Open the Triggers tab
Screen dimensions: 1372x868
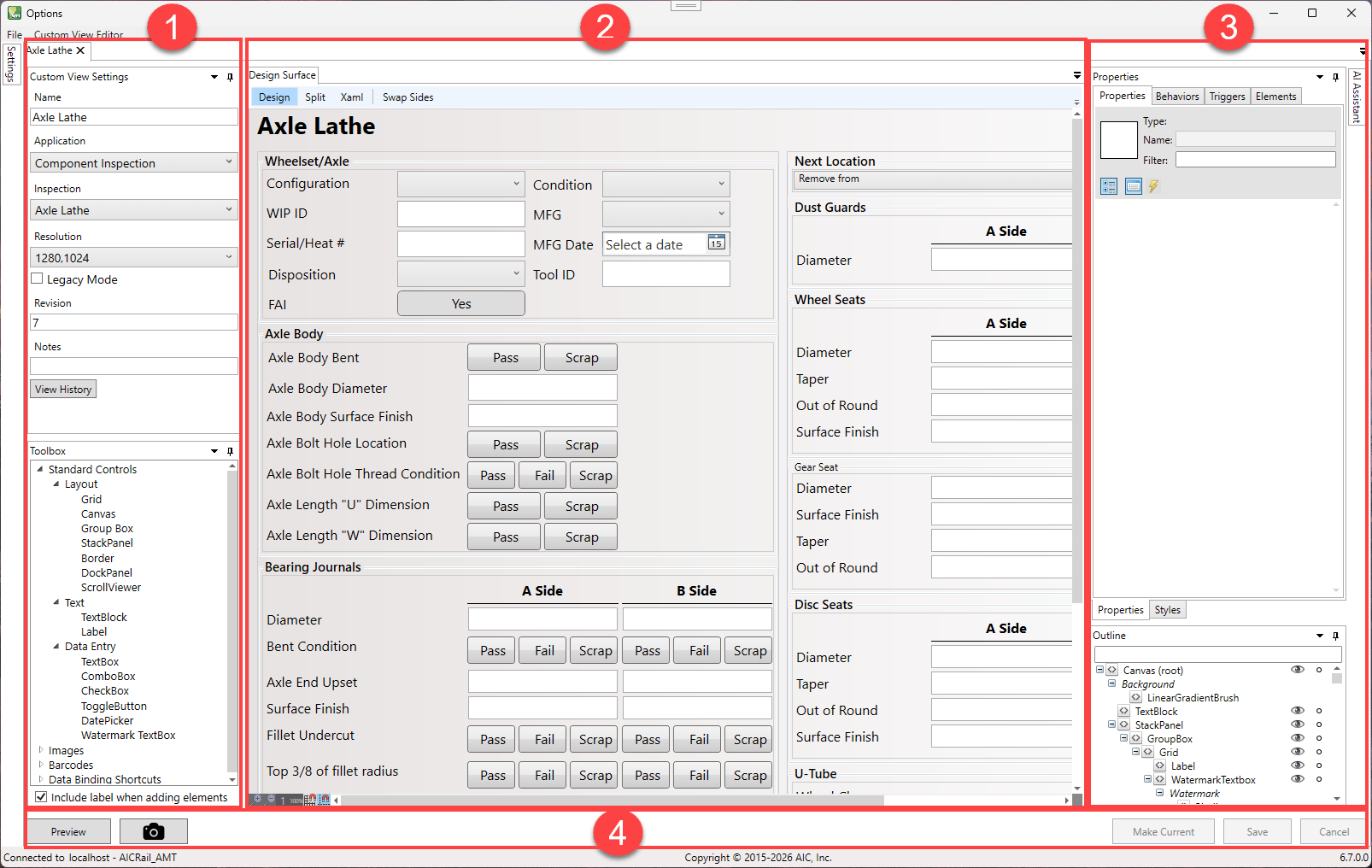coord(1228,97)
